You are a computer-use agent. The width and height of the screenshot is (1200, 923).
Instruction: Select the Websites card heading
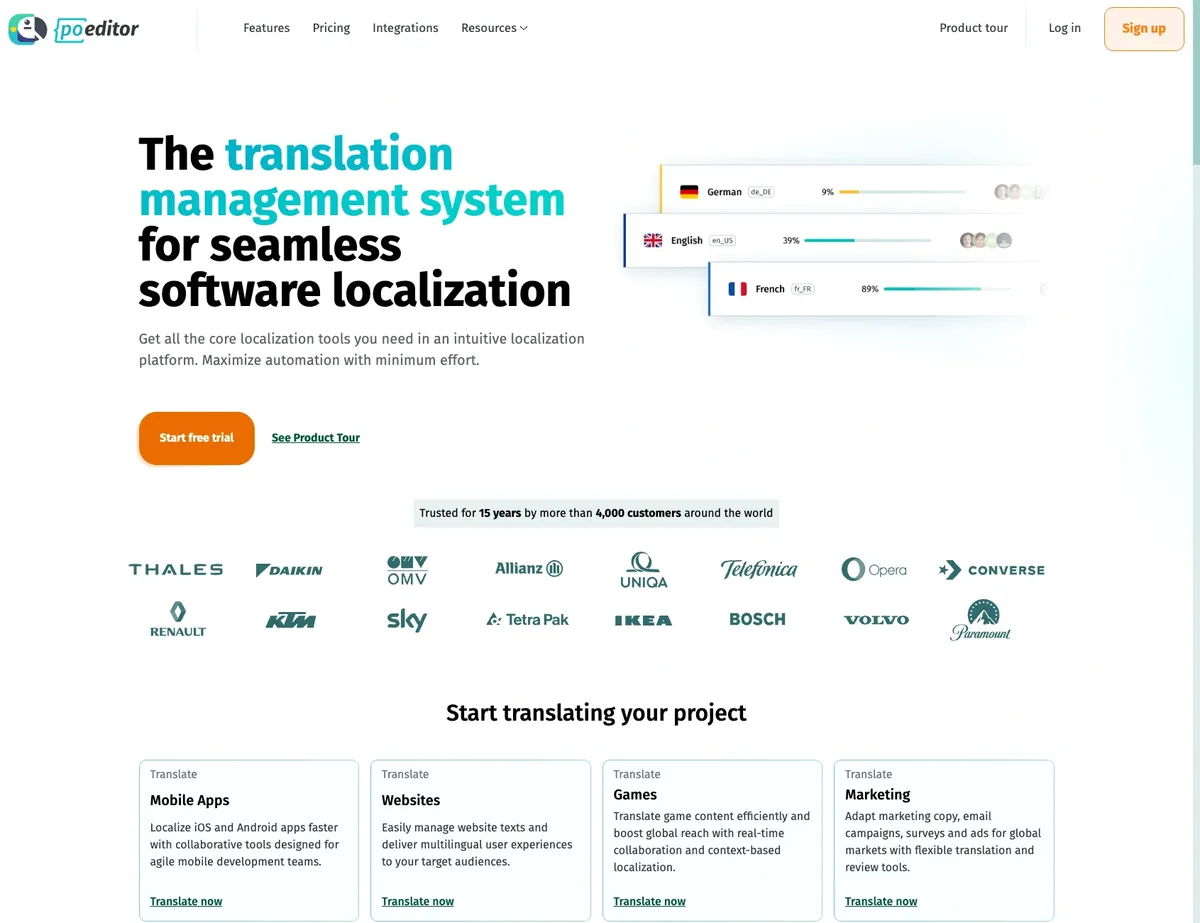(411, 800)
